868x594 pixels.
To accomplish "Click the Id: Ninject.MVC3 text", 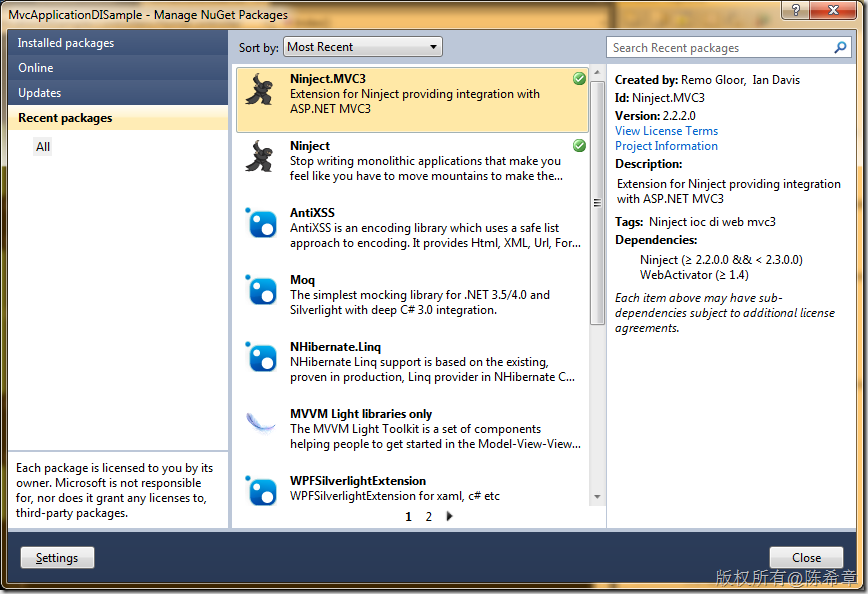I will [x=660, y=97].
